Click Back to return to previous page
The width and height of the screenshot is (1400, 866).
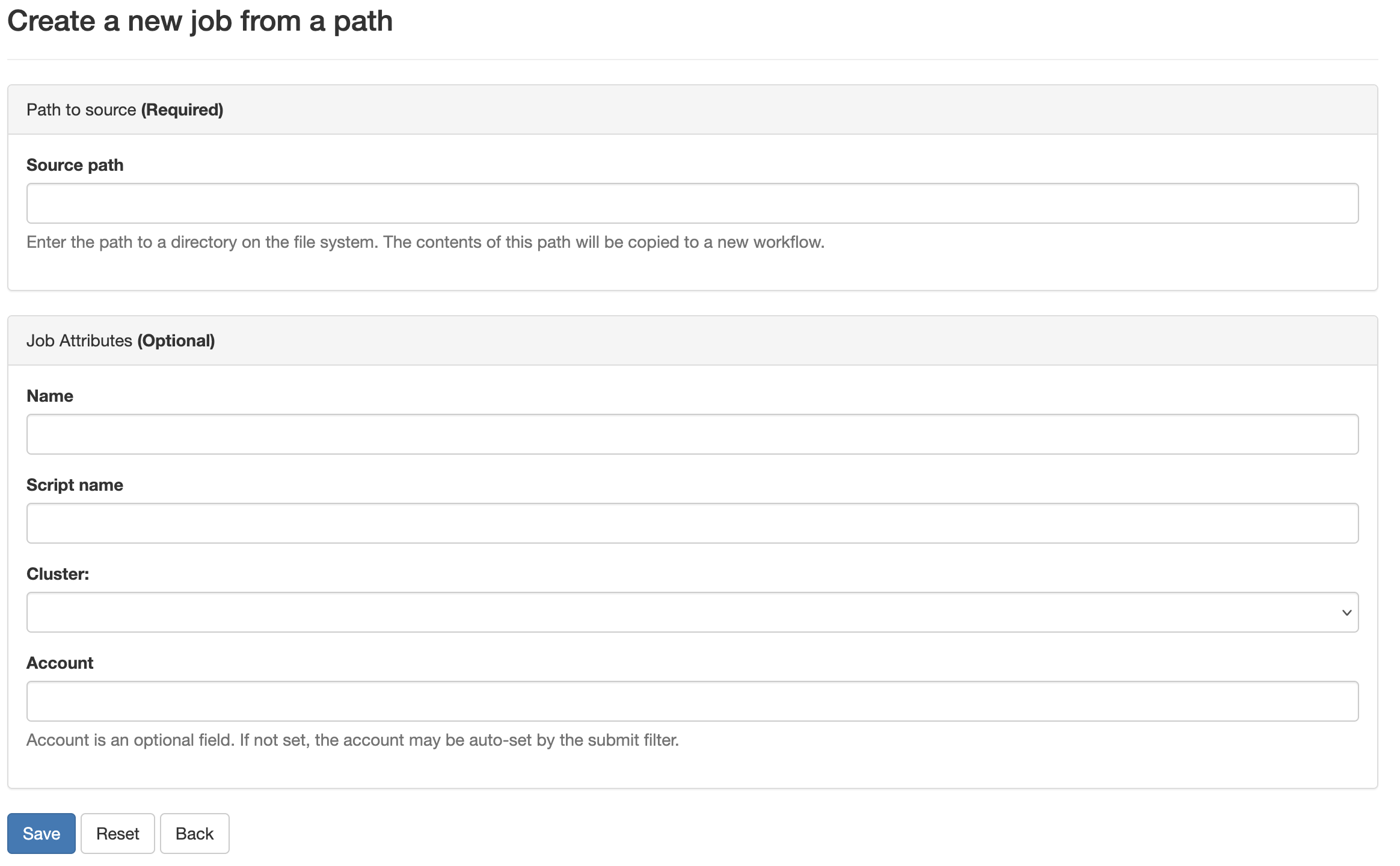point(194,833)
